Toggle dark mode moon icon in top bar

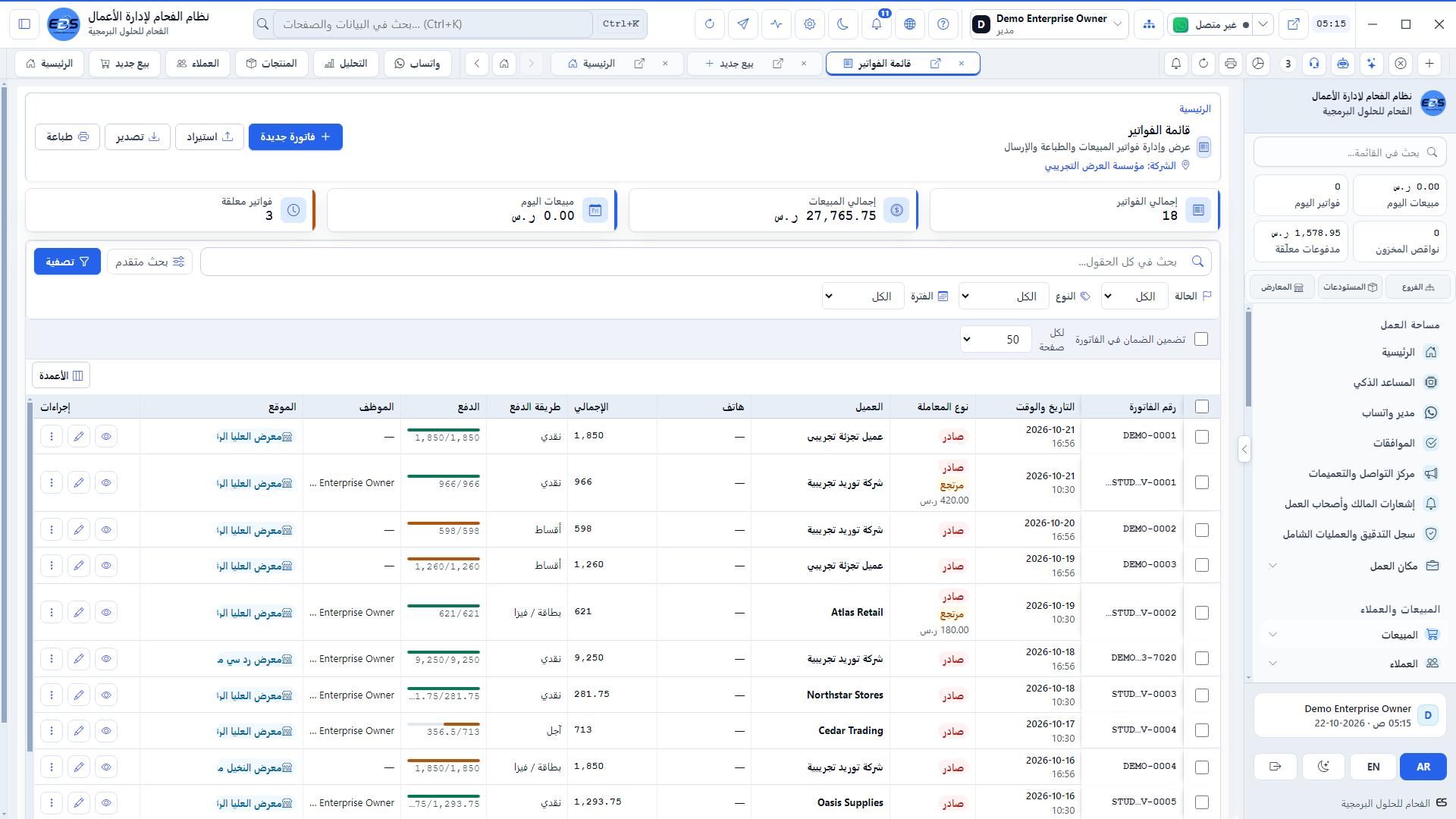pos(843,24)
